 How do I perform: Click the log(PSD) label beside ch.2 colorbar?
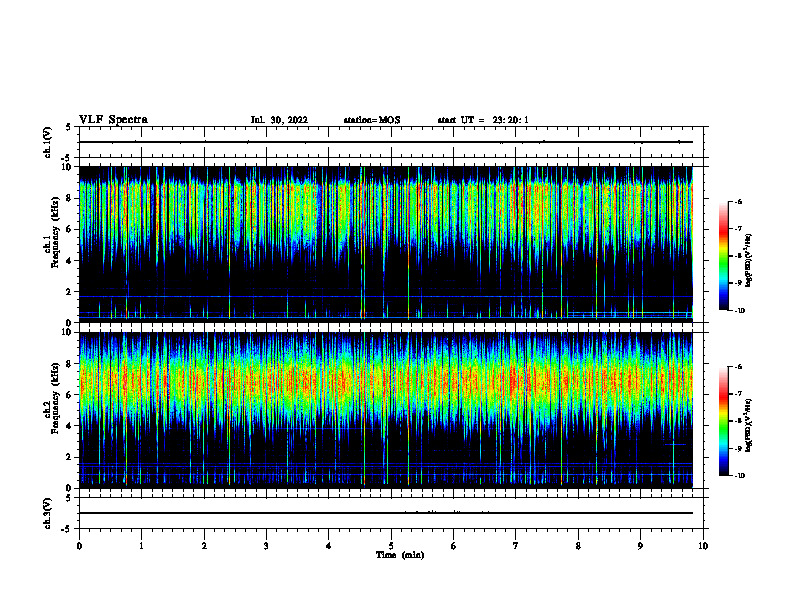[x=749, y=425]
